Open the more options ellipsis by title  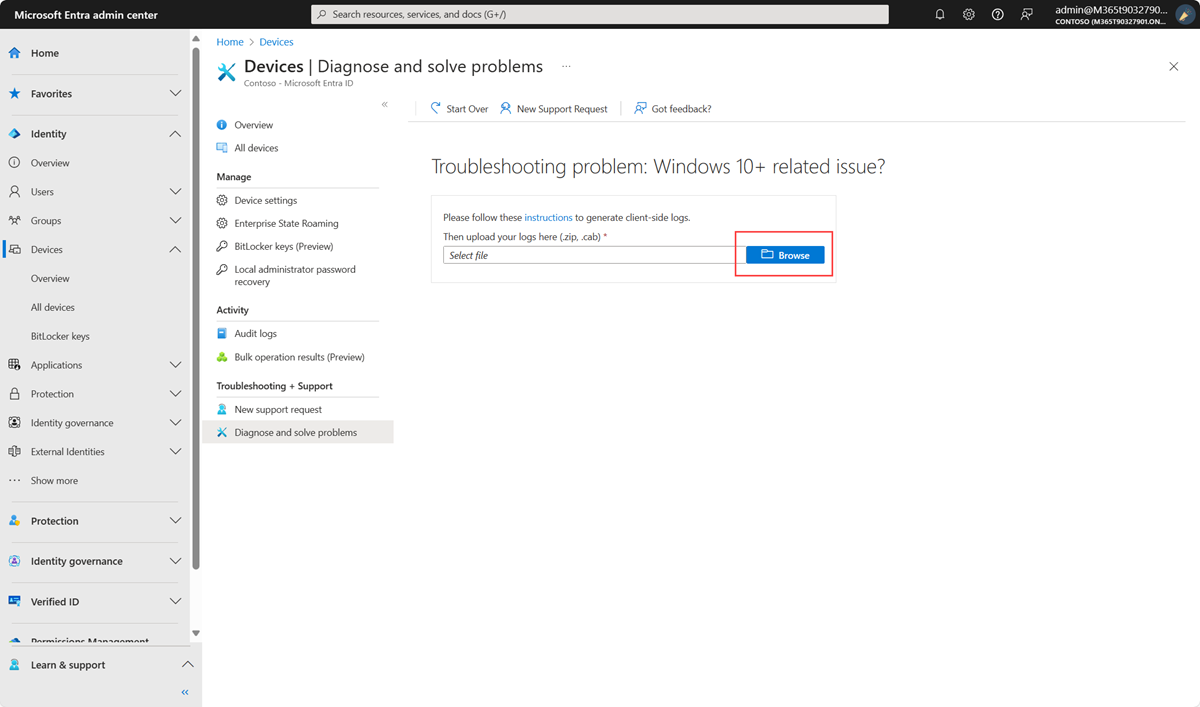click(x=566, y=67)
